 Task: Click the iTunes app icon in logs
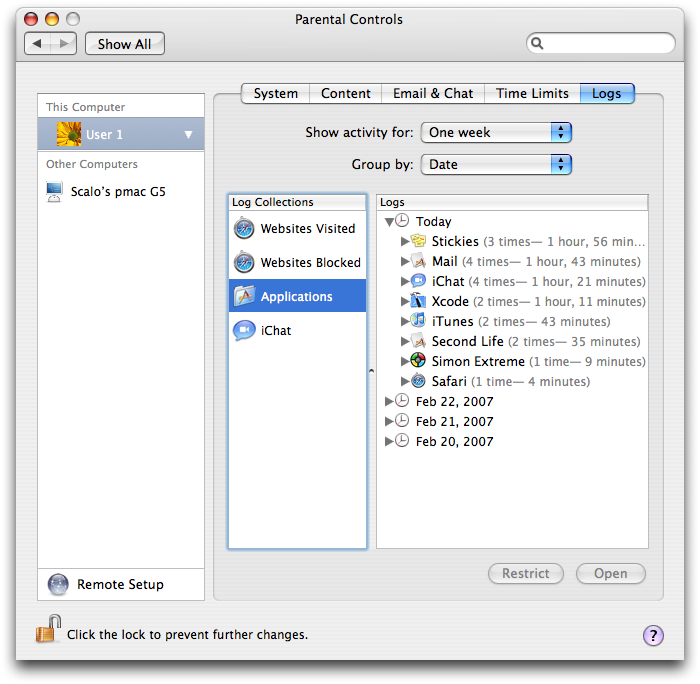point(418,321)
